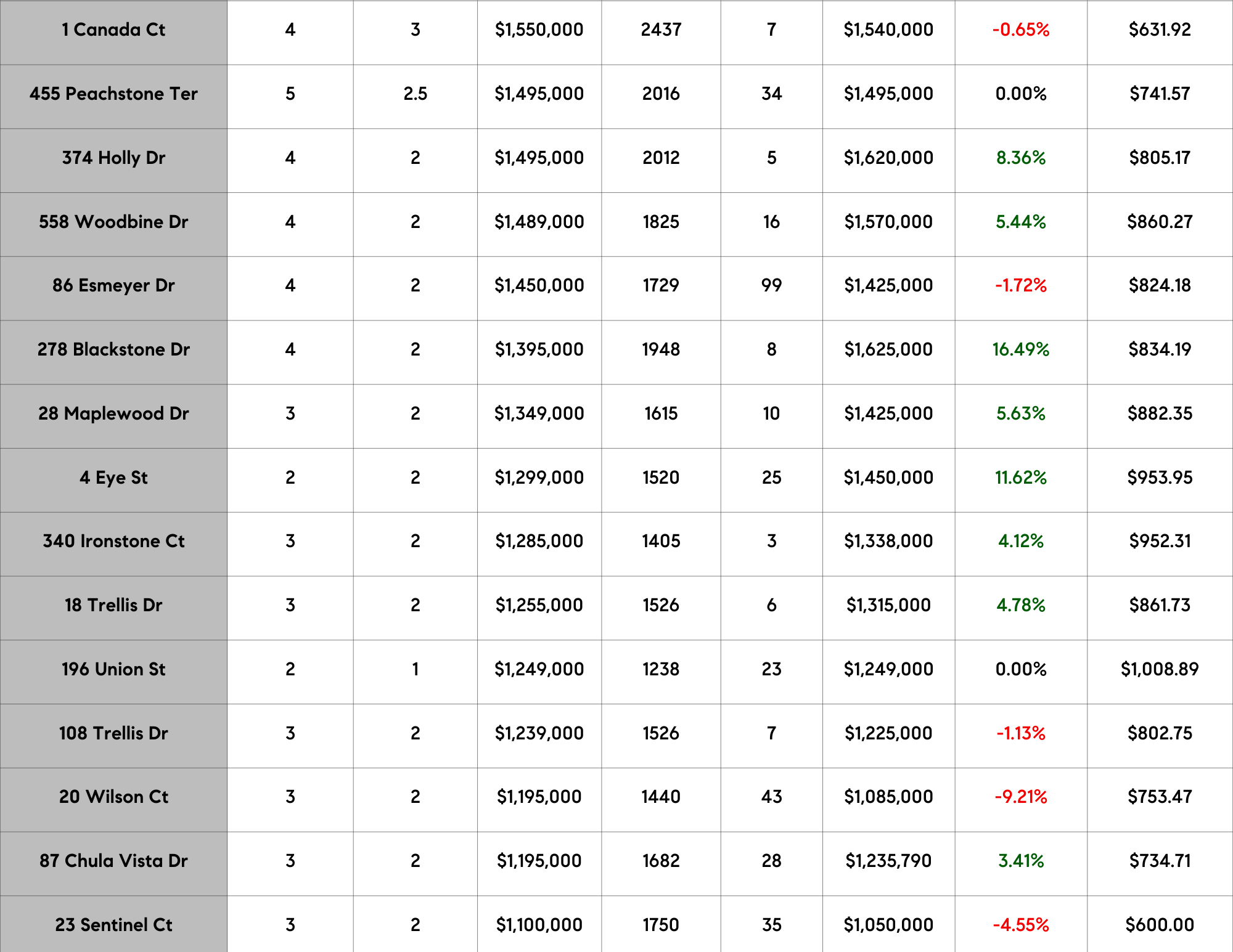The image size is (1233, 952).
Task: Select the 1 Canada Ct address cell
Action: coord(113,30)
